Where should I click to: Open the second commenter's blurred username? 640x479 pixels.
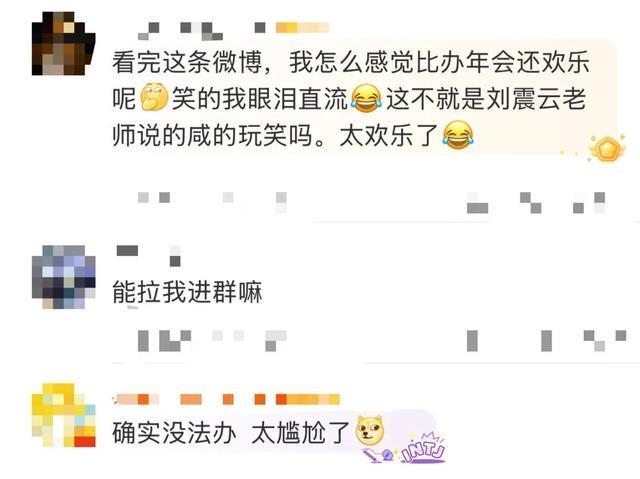149,256
